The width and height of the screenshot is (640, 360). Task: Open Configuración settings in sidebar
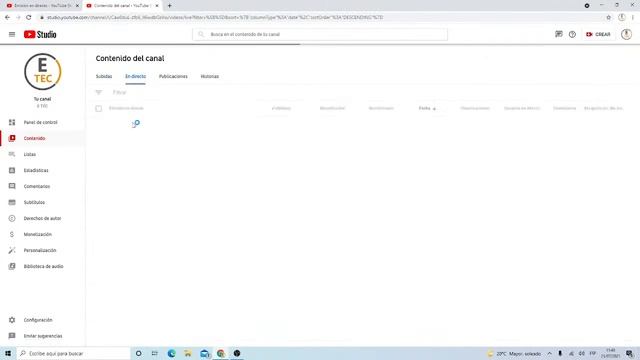(42, 320)
